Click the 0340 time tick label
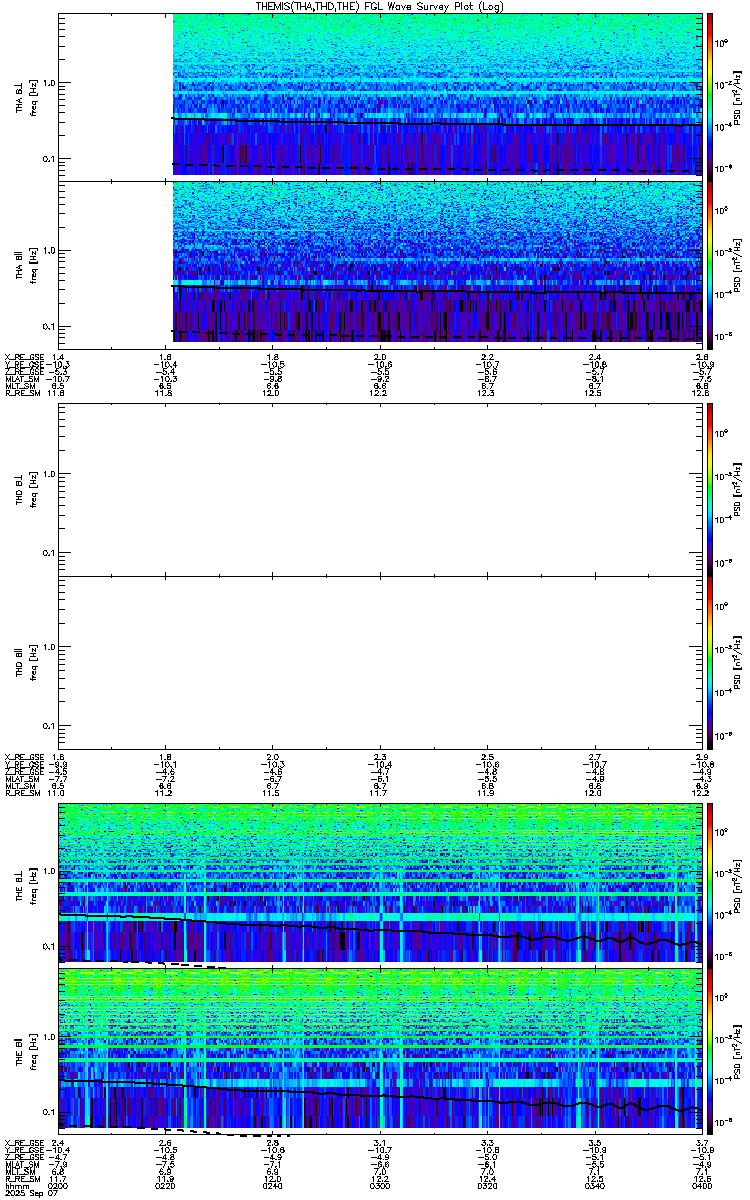Viewport: 750px width, 1200px height. pos(595,1185)
